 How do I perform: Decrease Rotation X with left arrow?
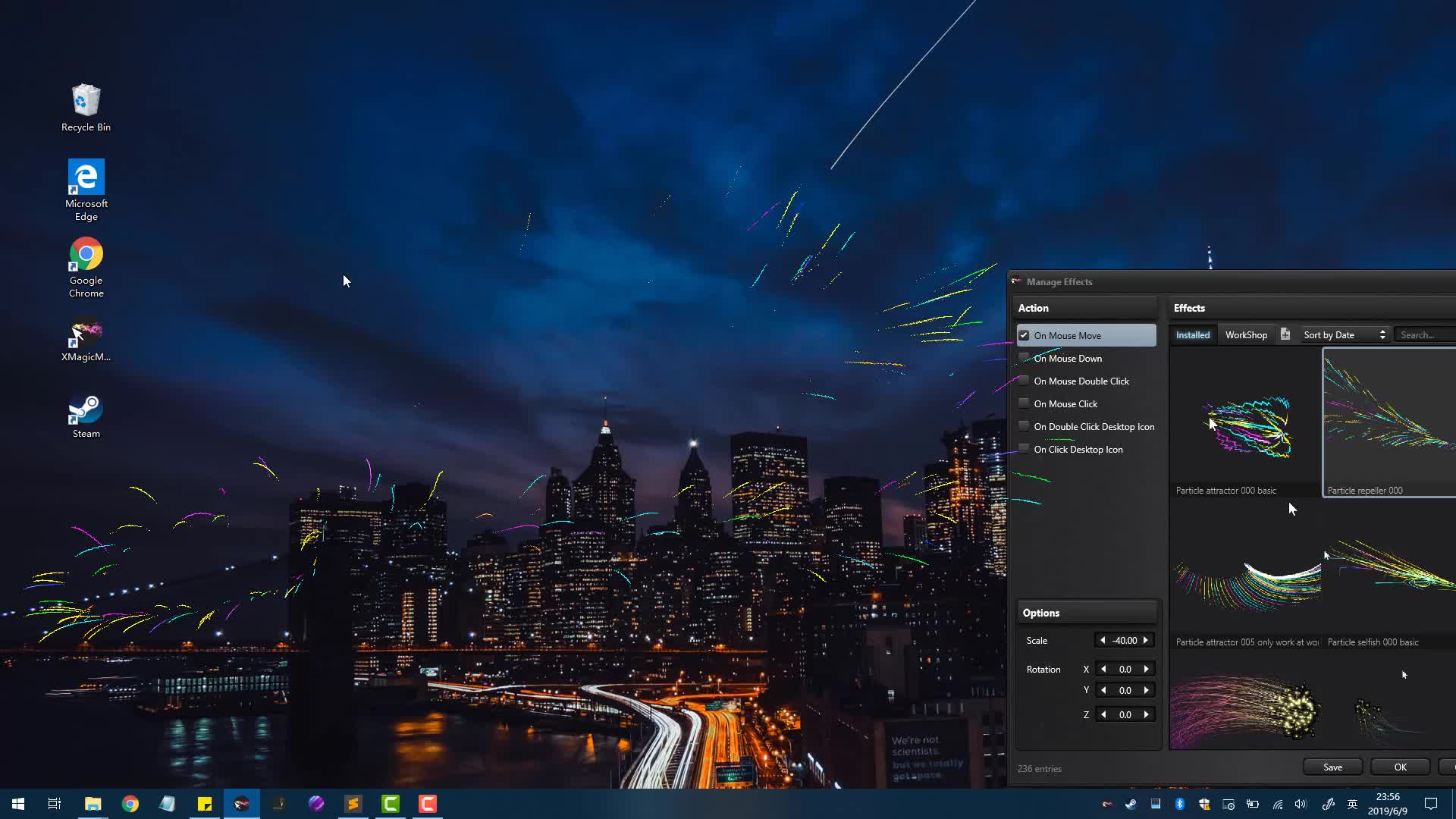click(x=1103, y=670)
